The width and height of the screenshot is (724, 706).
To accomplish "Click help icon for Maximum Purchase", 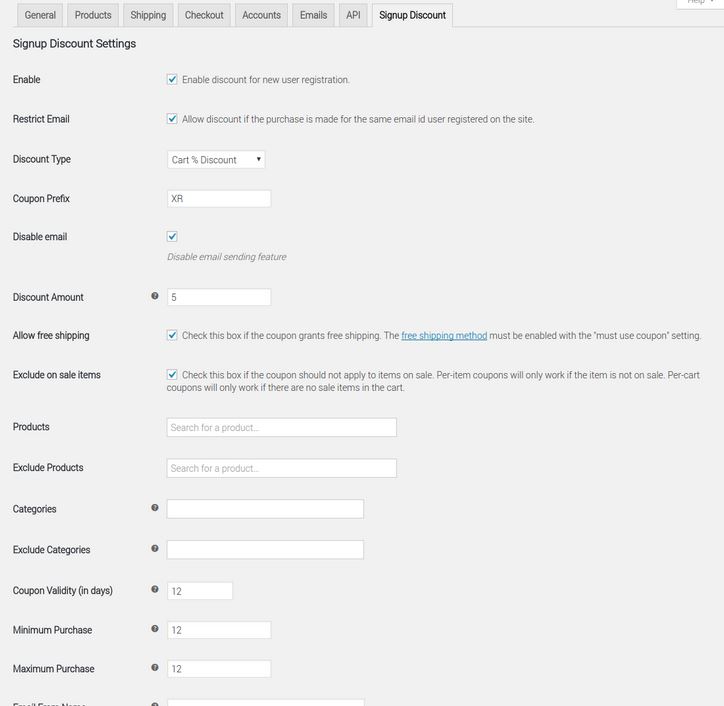I will pos(155,668).
